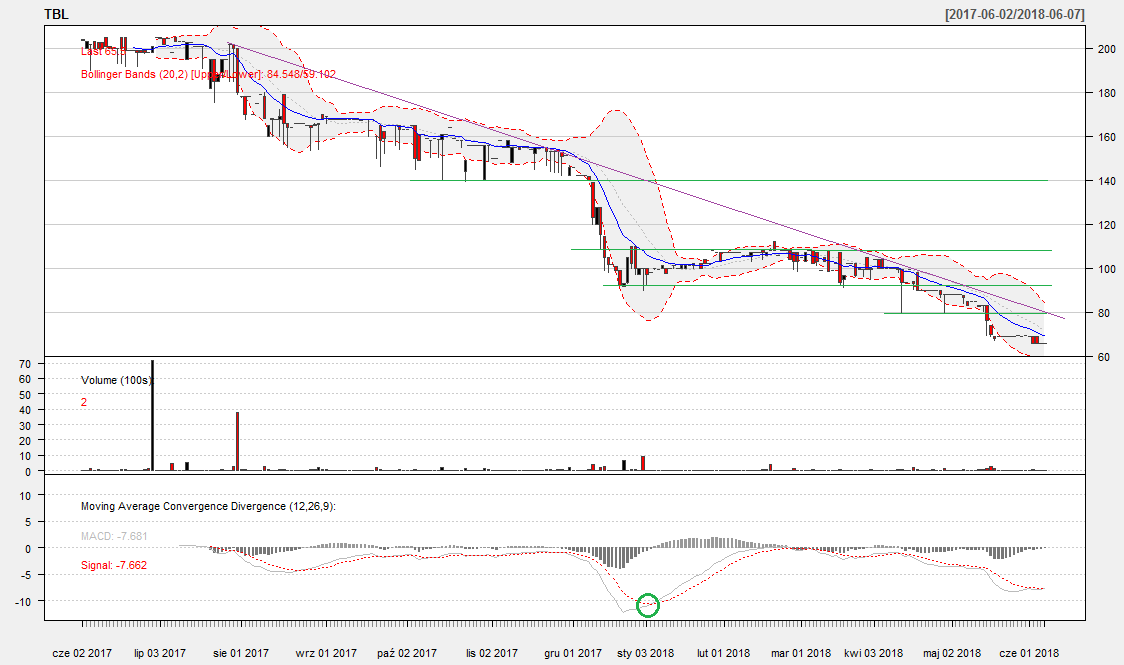Click the cze 01 2018 x-axis date label
Screen dimensions: 1124x665
(x=1031, y=653)
